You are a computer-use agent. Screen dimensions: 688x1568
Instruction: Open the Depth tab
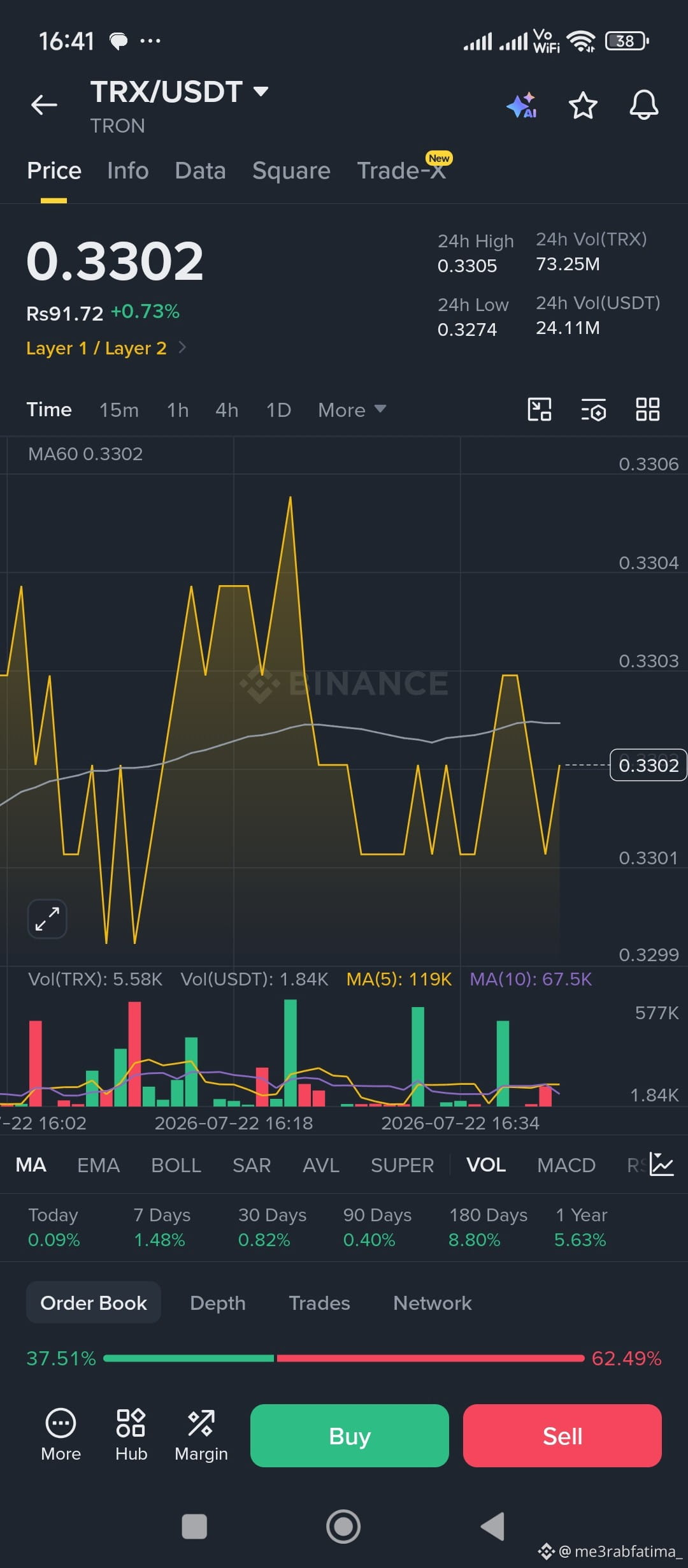click(x=218, y=1303)
